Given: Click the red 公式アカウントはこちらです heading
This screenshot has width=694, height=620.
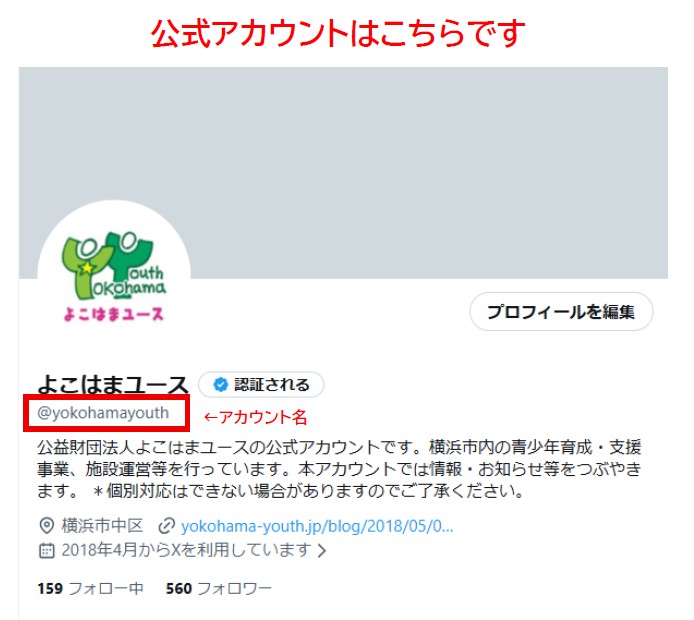Looking at the screenshot, I should [x=338, y=33].
